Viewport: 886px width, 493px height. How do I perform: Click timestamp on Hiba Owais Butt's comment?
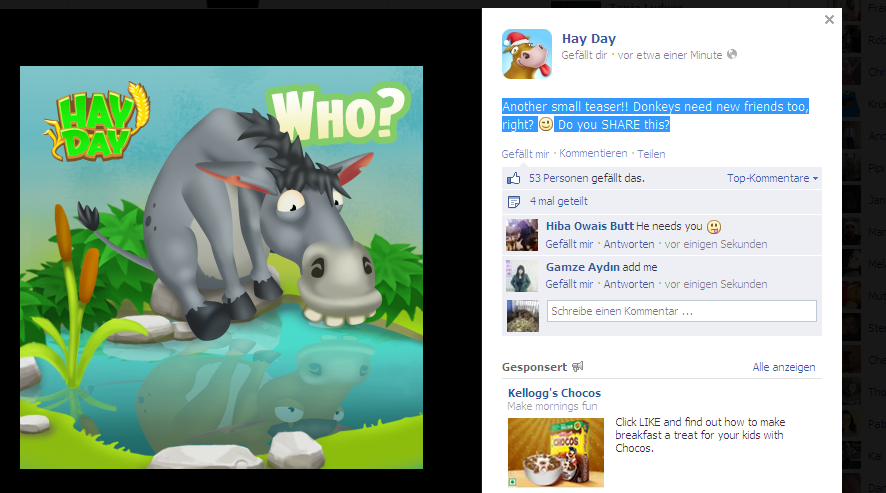click(716, 244)
